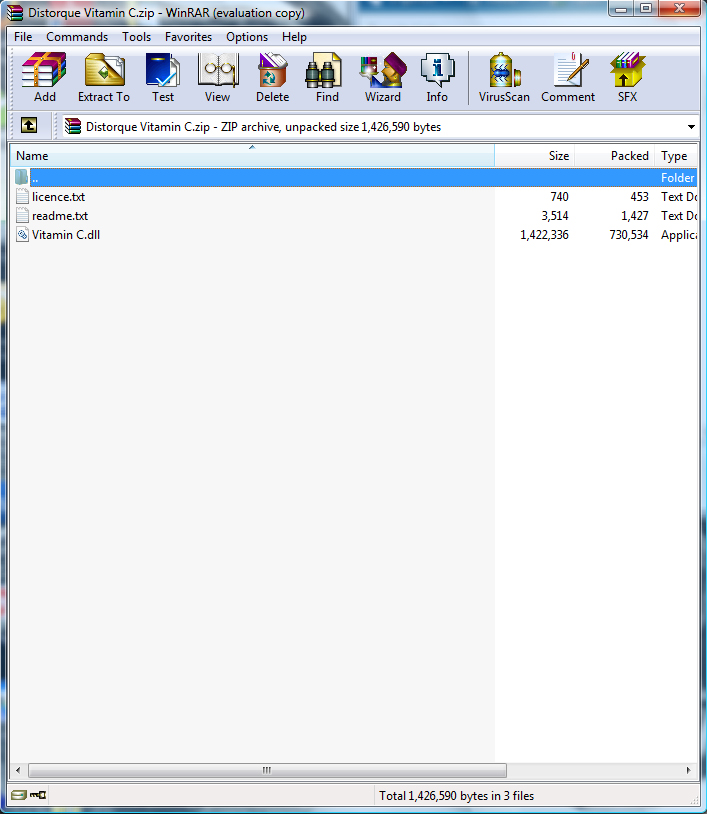Expand the archive path dropdown
707x814 pixels.
(x=691, y=127)
